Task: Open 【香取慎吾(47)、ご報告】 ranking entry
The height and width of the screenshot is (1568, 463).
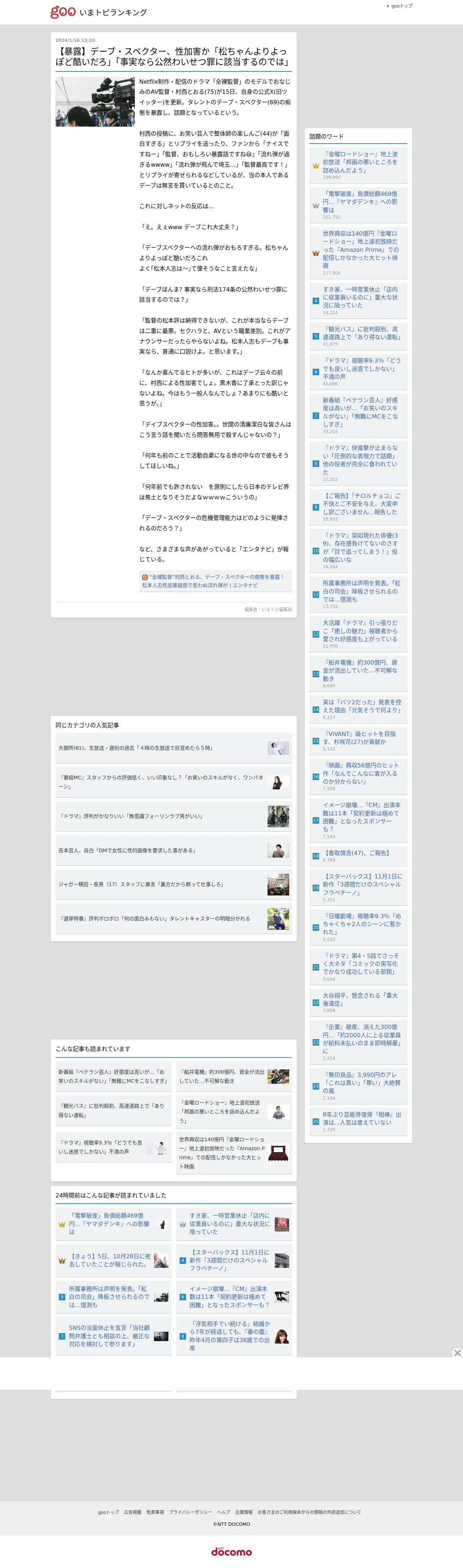Action: (x=357, y=853)
